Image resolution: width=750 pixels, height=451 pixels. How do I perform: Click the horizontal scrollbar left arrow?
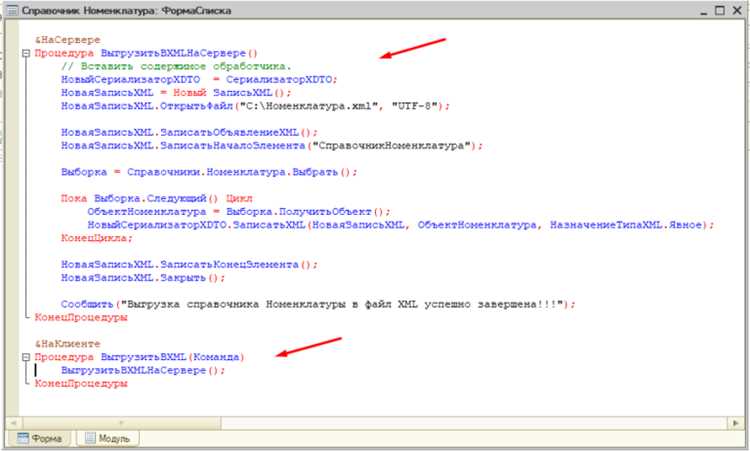(x=13, y=423)
